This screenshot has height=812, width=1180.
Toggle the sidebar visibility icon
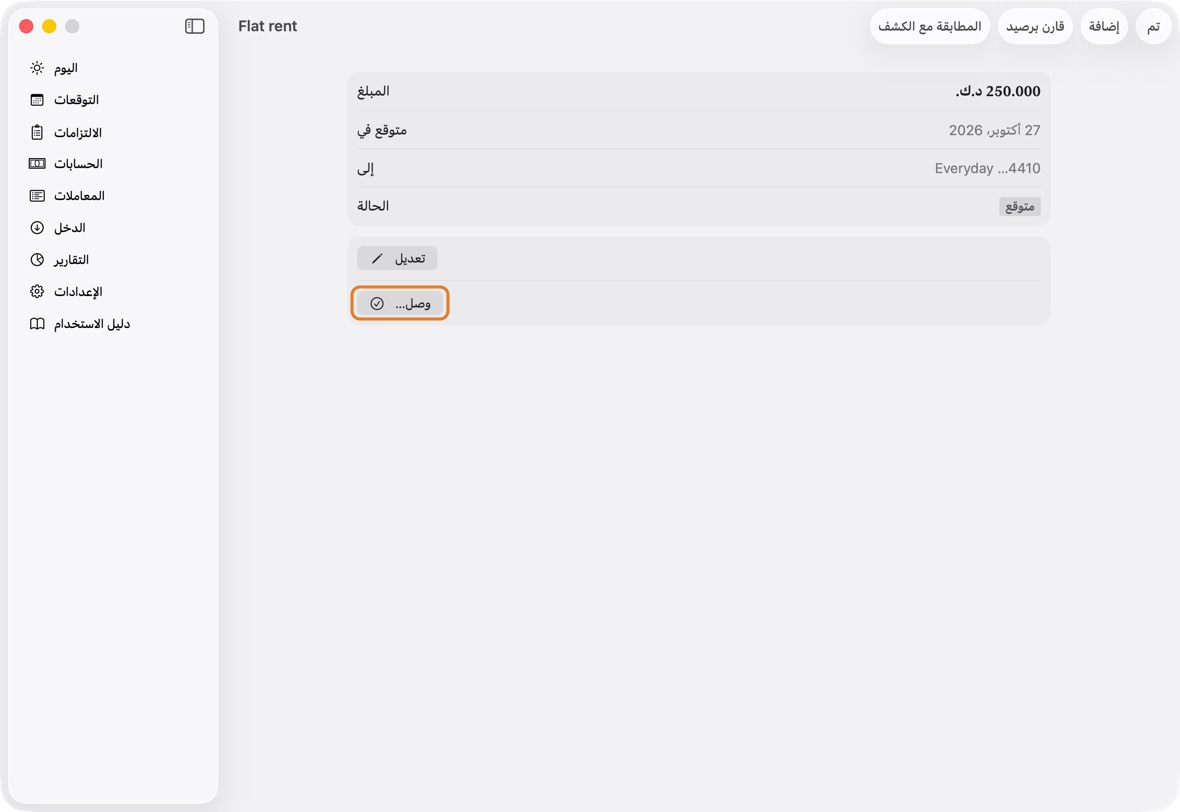coord(194,26)
